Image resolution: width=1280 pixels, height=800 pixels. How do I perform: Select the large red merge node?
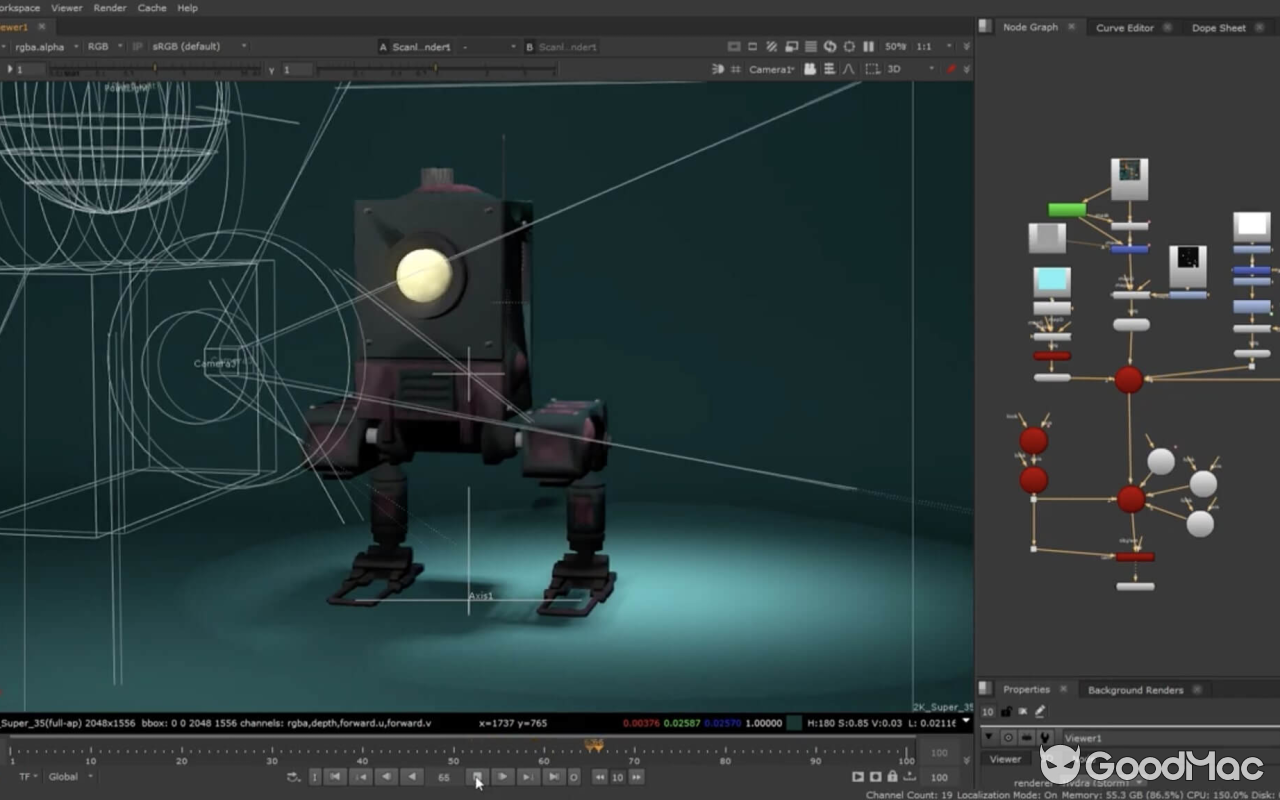tap(1128, 380)
